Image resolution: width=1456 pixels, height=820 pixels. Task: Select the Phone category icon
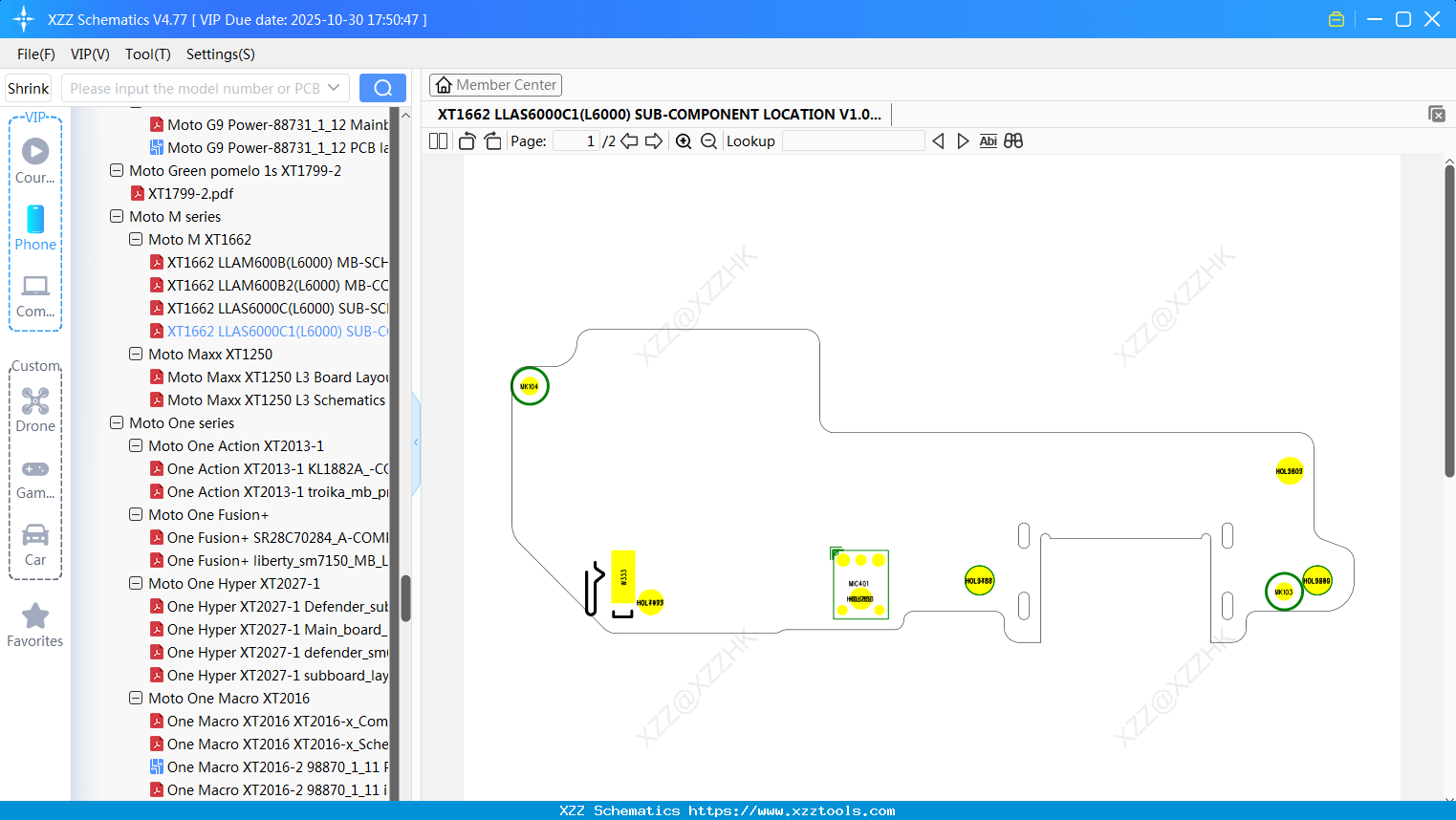click(35, 227)
